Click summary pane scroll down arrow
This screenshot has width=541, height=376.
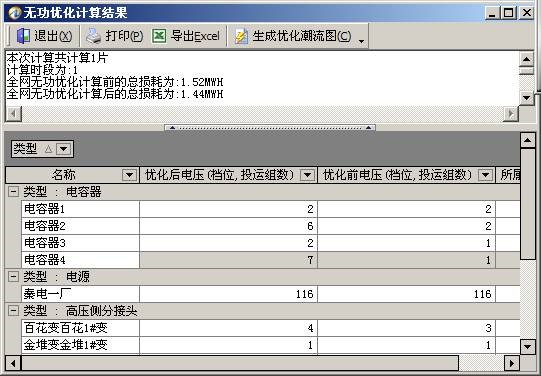tap(527, 98)
